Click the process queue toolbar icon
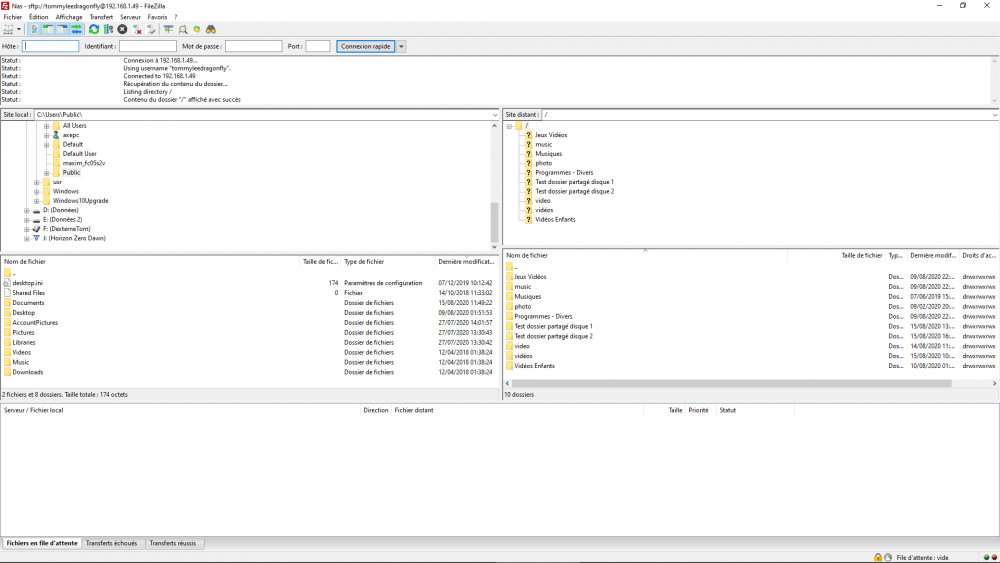Image resolution: width=1000 pixels, height=563 pixels. coord(108,30)
